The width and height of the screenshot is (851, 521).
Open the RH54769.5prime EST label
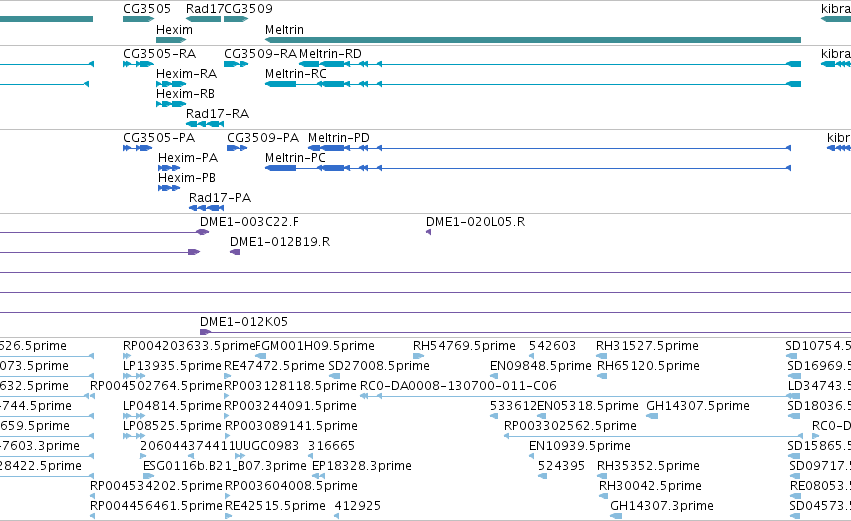[464, 346]
